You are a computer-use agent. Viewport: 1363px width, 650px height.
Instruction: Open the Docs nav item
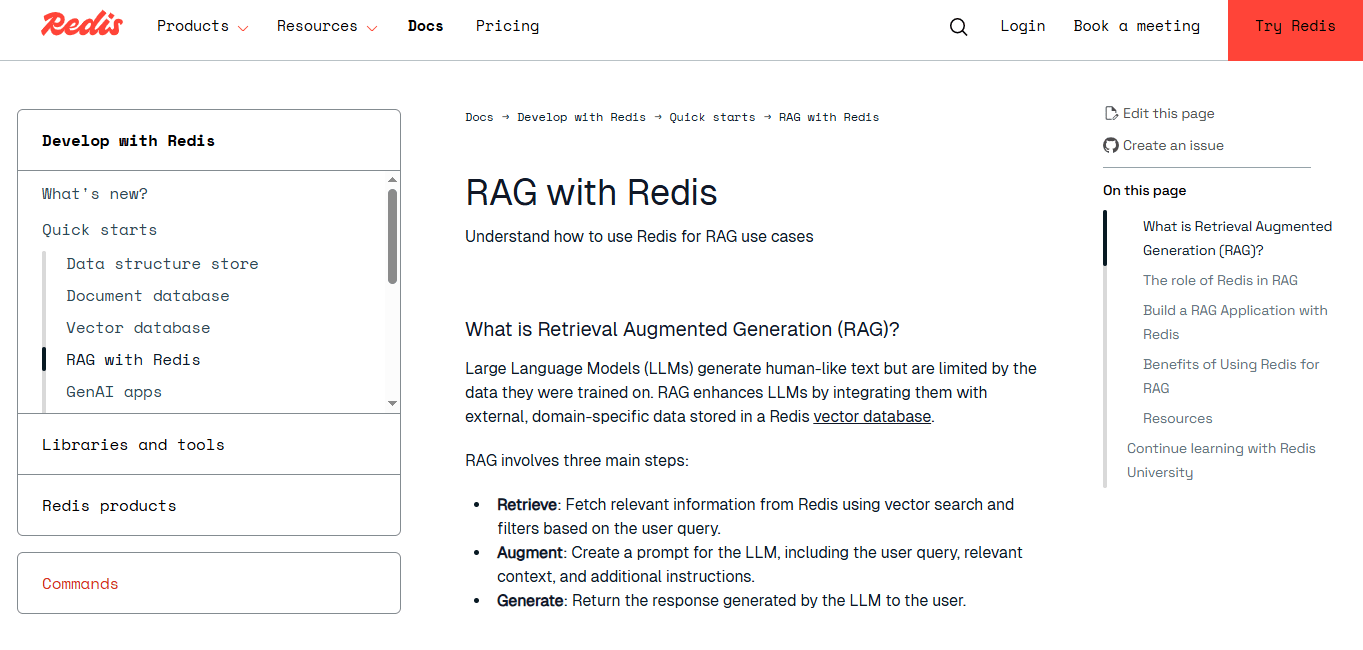(x=425, y=26)
